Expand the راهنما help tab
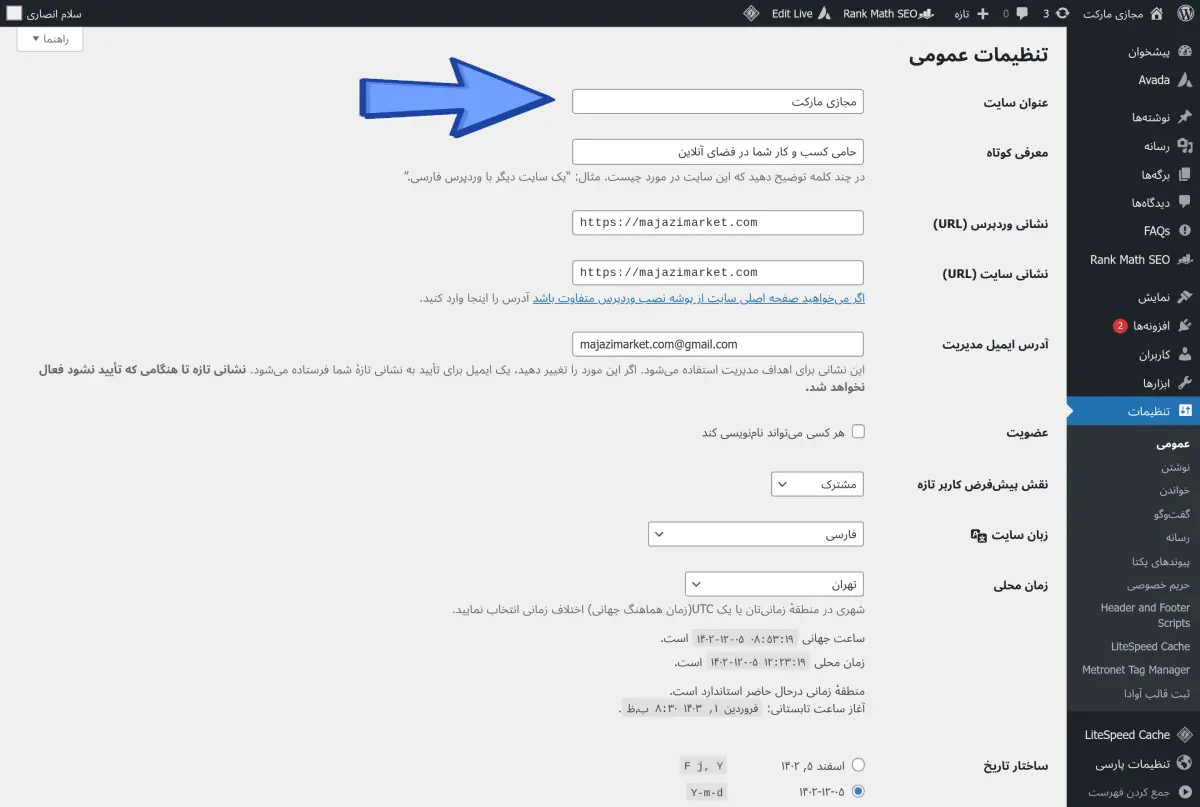1200x807 pixels. (50, 39)
